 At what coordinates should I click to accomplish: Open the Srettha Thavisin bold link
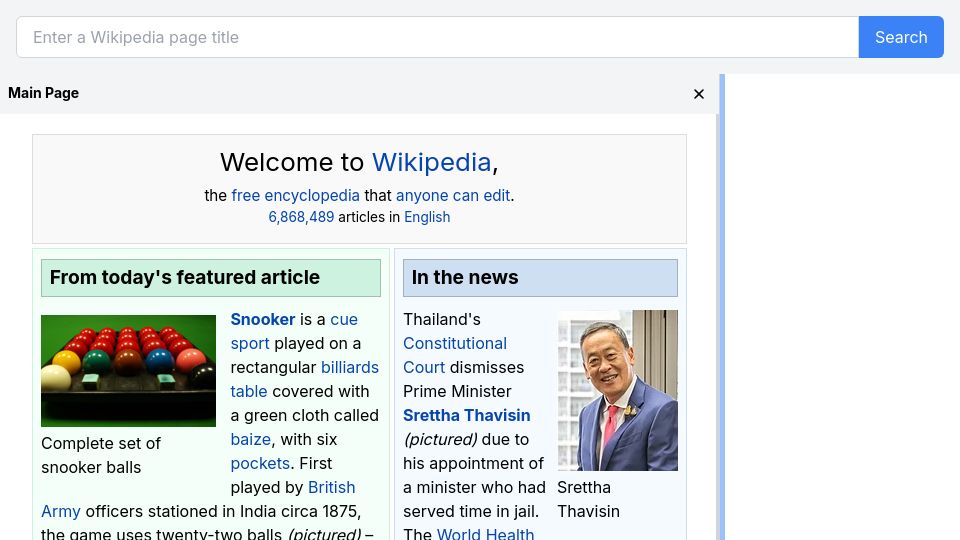coord(467,416)
